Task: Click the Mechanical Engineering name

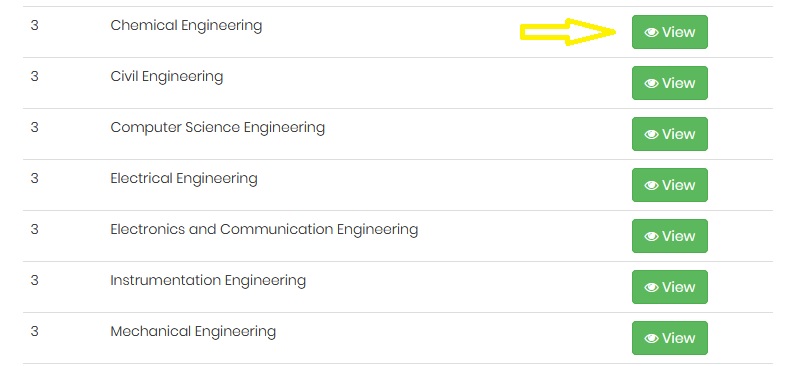Action: point(193,332)
